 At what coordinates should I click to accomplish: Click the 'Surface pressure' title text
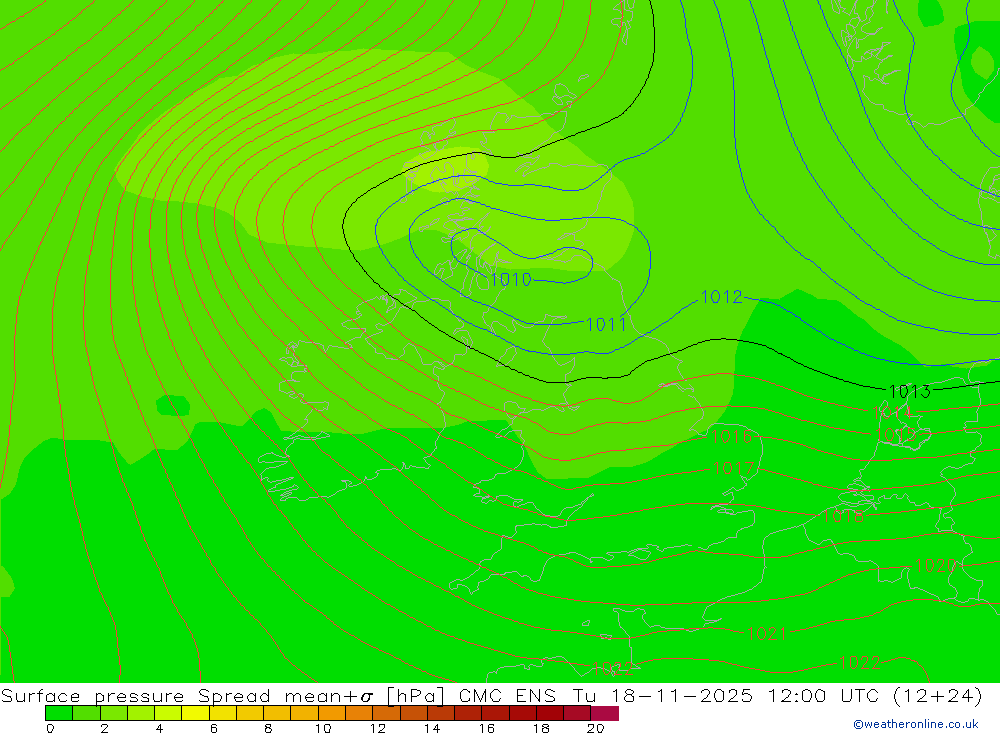pyautogui.click(x=93, y=696)
